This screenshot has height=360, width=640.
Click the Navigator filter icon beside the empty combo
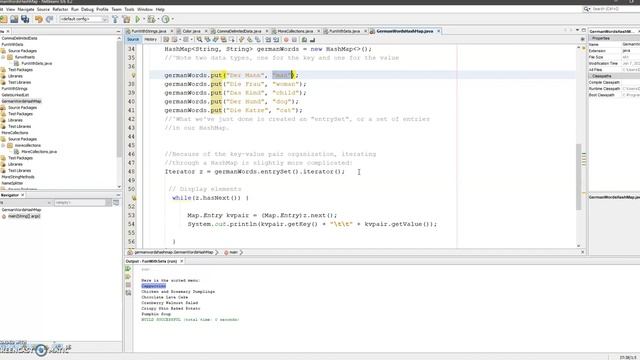(116, 202)
